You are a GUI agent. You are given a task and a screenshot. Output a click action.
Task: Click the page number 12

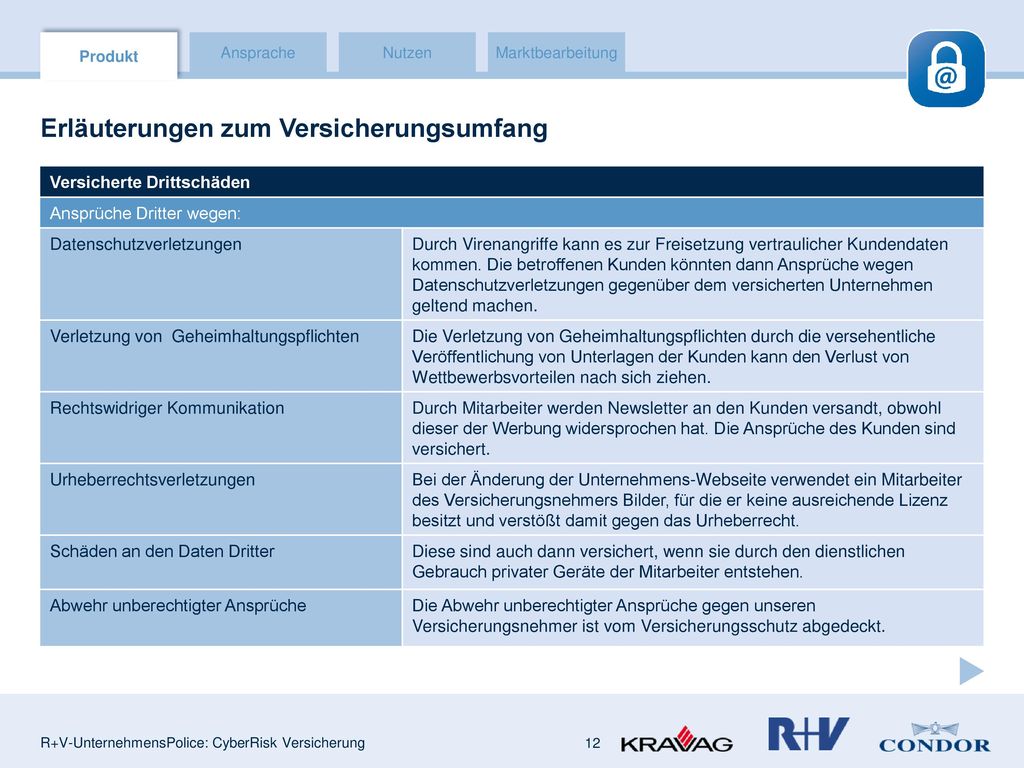[592, 743]
